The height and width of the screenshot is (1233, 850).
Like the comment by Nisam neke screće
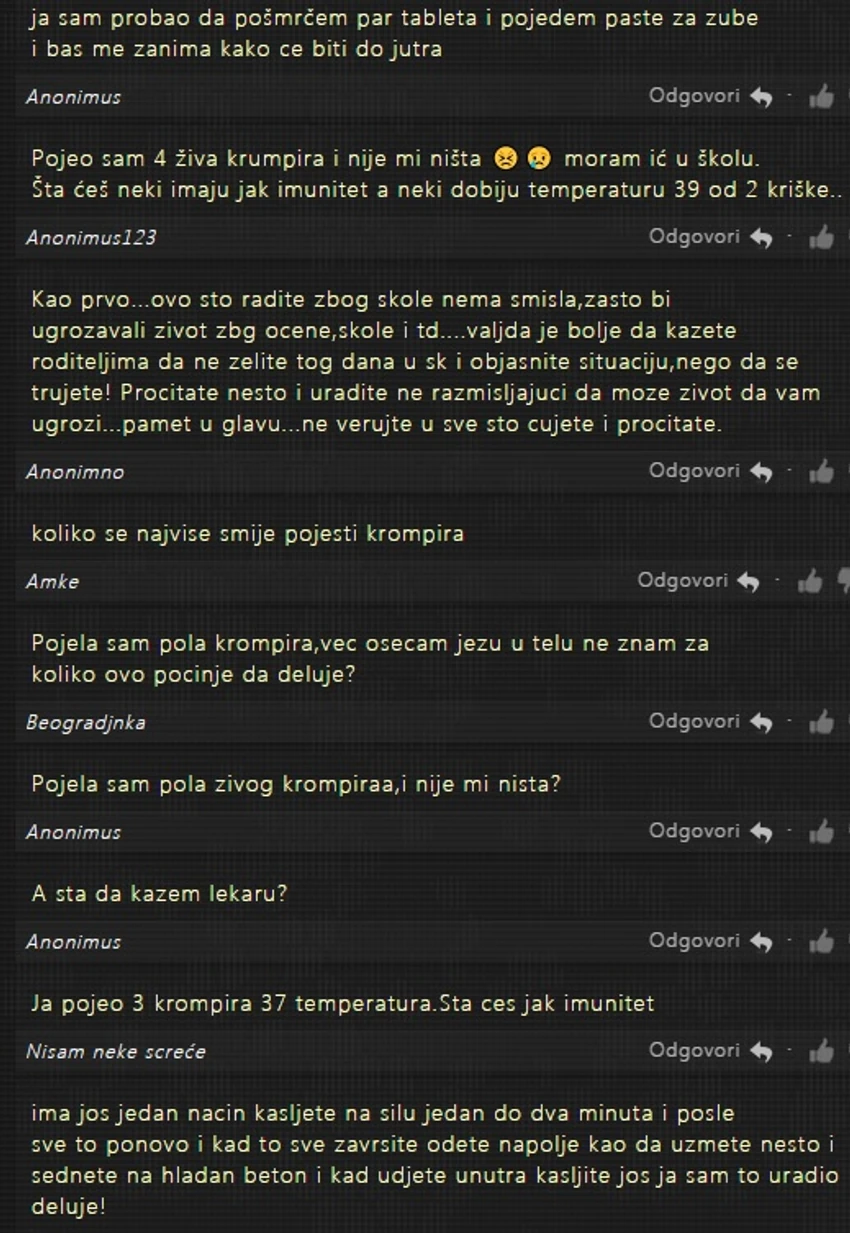point(821,1052)
